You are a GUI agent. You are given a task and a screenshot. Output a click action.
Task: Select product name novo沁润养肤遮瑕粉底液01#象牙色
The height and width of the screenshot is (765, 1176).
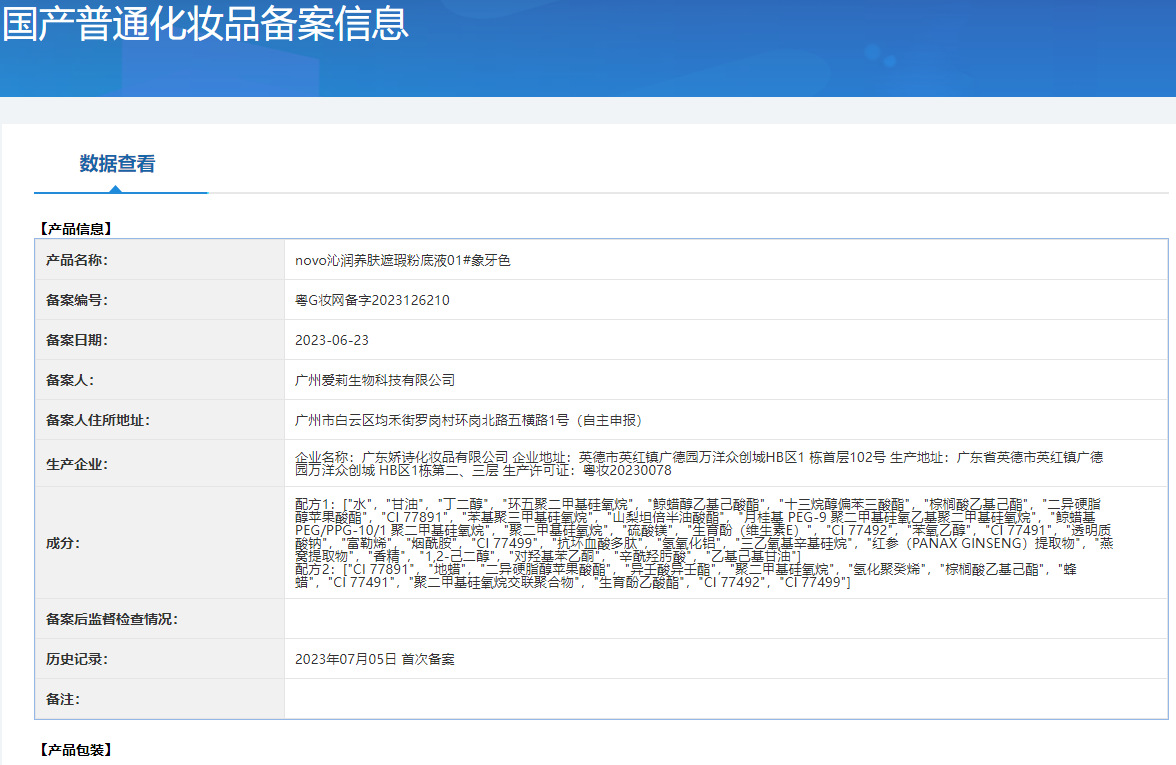(403, 260)
